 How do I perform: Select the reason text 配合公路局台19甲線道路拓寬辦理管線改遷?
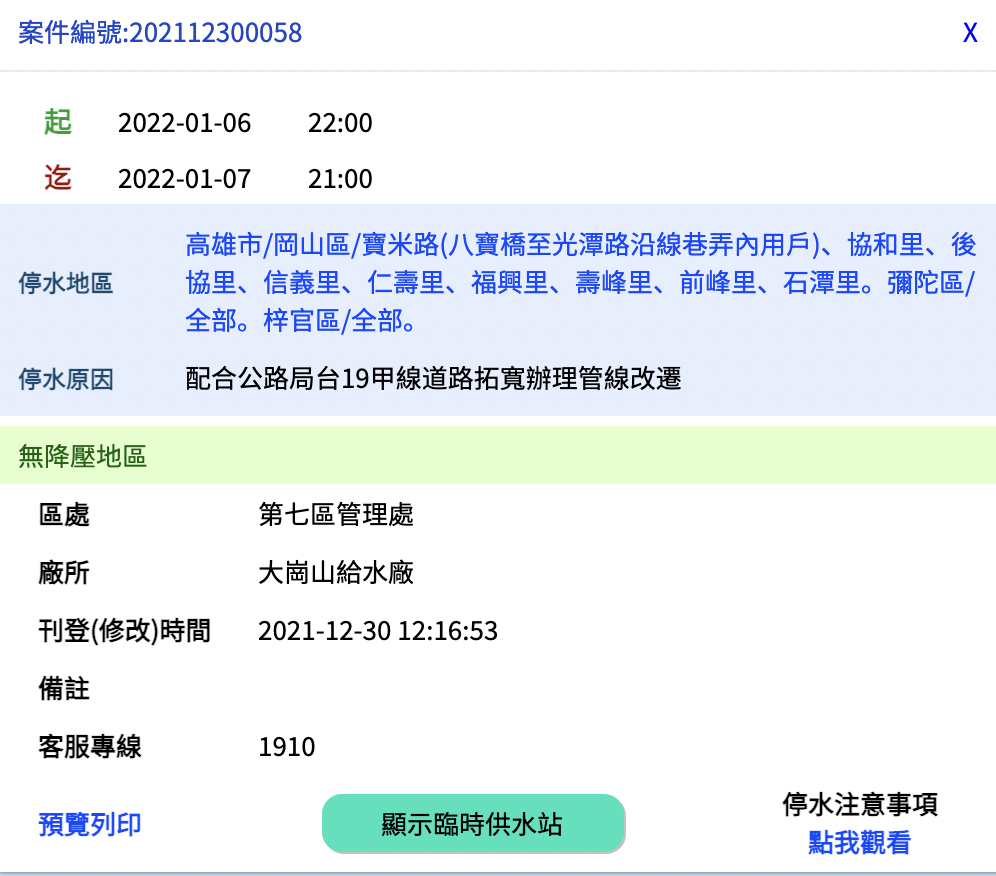coord(433,379)
